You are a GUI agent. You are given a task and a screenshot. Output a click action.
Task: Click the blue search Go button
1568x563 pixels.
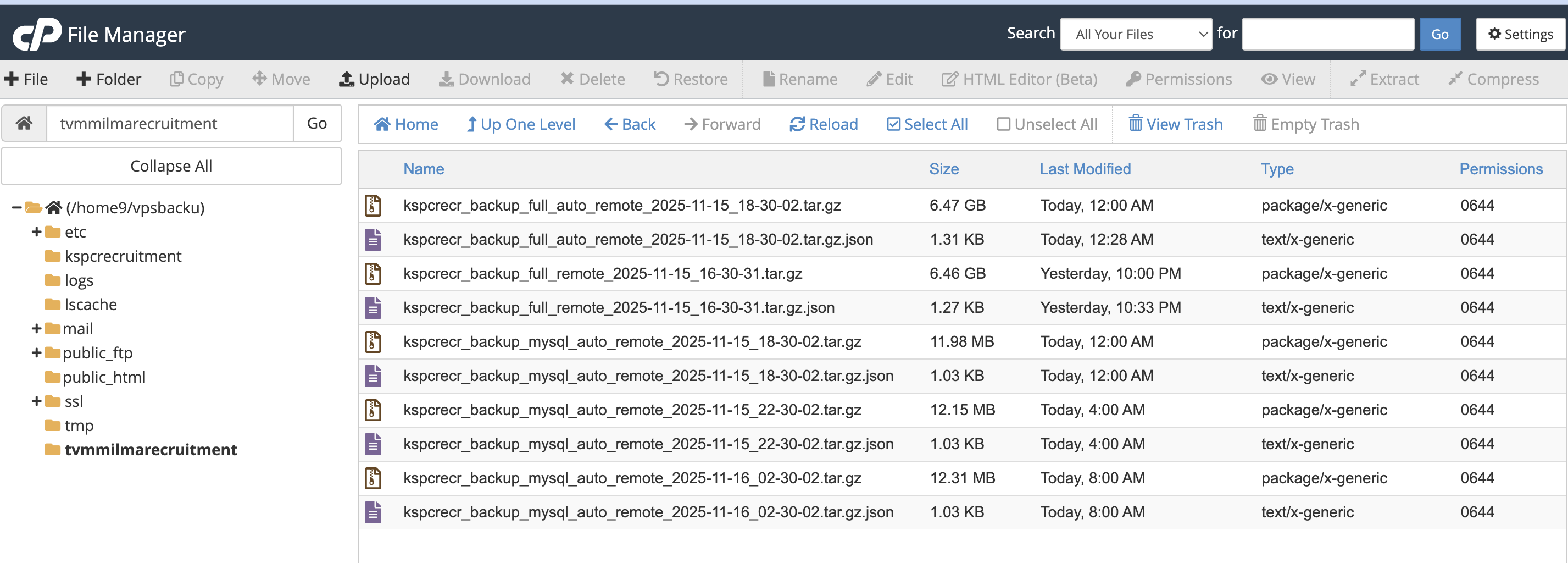[x=1439, y=34]
